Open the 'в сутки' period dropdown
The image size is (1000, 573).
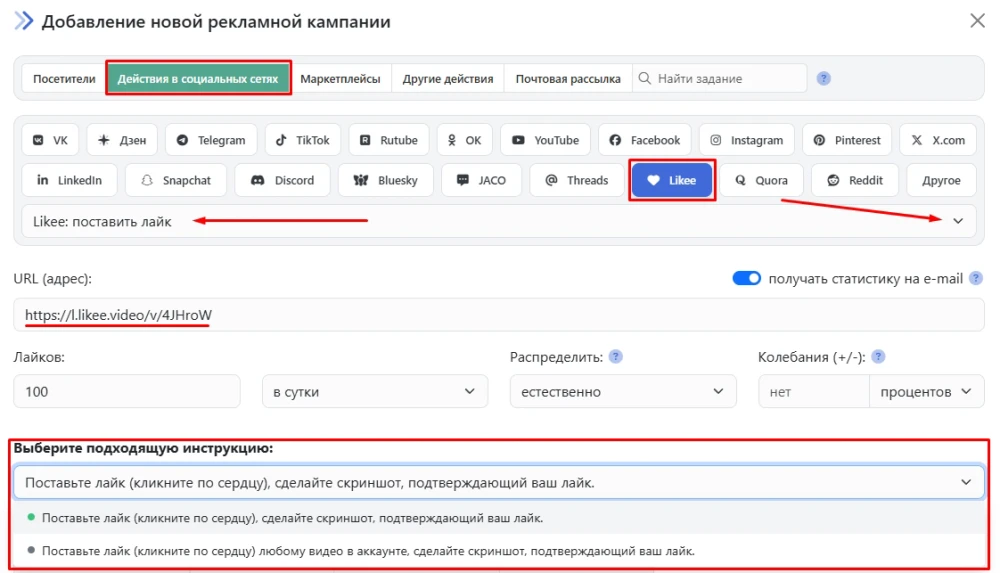coord(374,392)
